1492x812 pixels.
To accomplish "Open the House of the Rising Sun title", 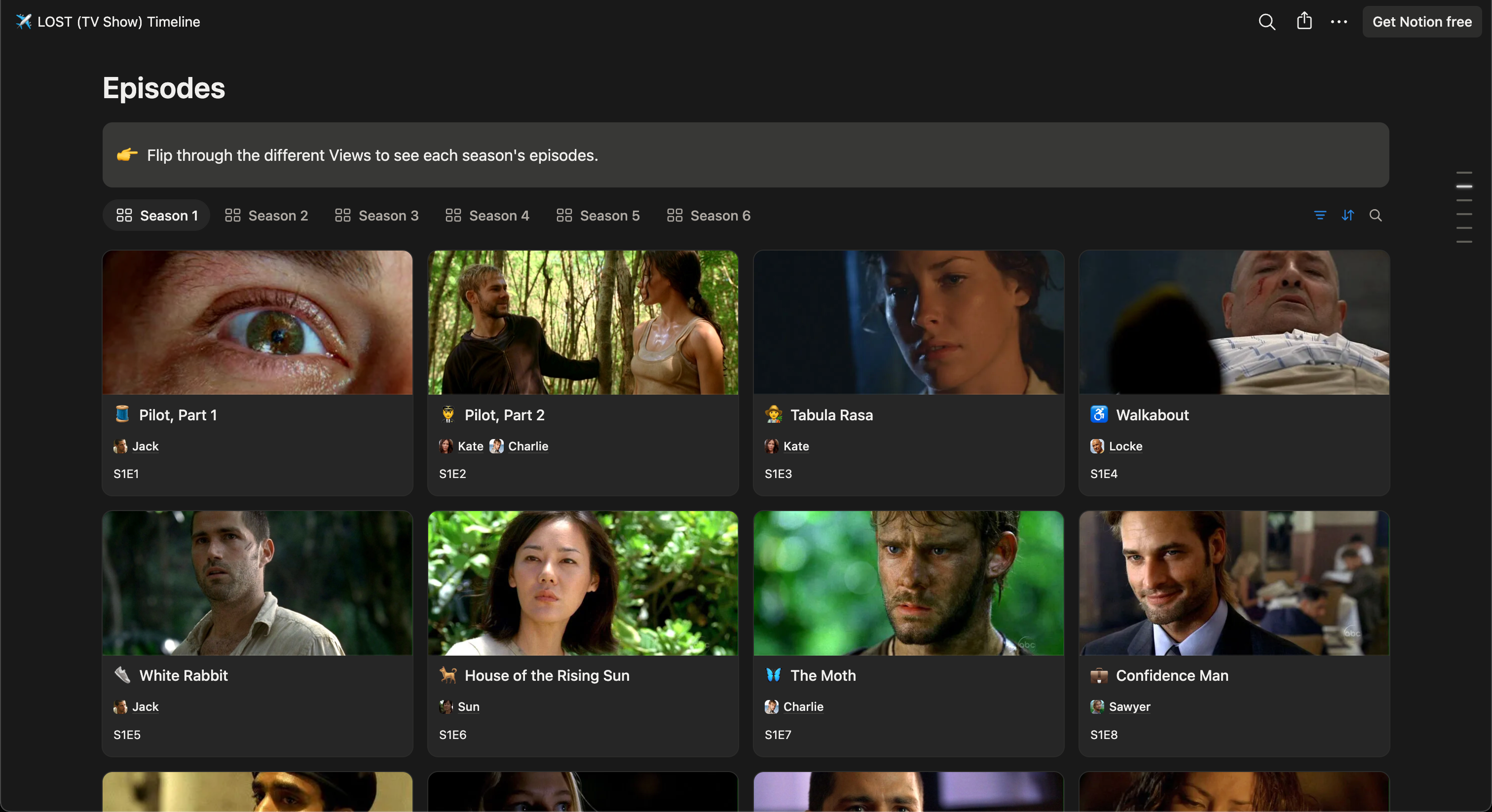I will [547, 675].
